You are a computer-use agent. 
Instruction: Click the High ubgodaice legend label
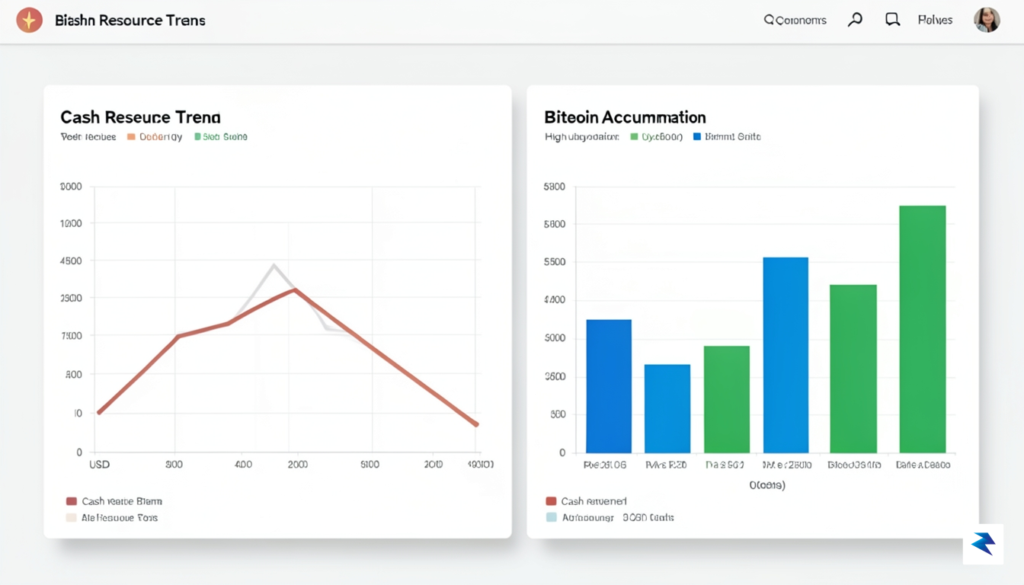[x=582, y=136]
